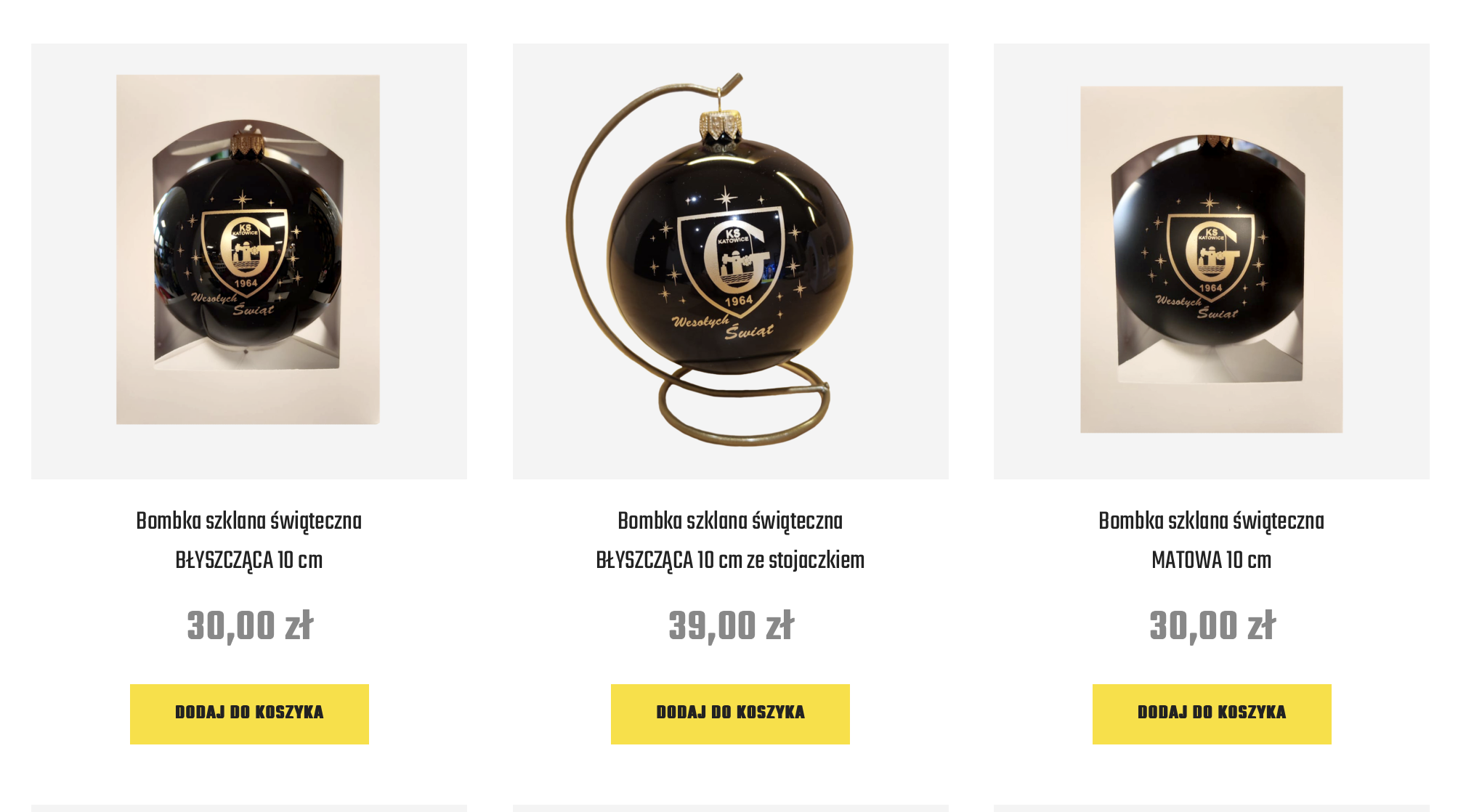Add the MATOWA bauble to cart
Image resolution: width=1466 pixels, height=812 pixels.
[x=1212, y=713]
